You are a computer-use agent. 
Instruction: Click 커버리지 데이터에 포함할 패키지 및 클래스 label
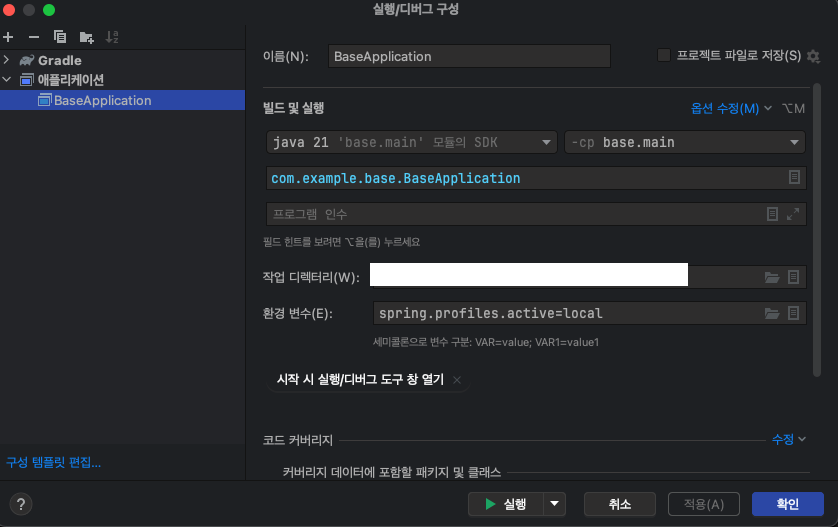click(x=392, y=472)
